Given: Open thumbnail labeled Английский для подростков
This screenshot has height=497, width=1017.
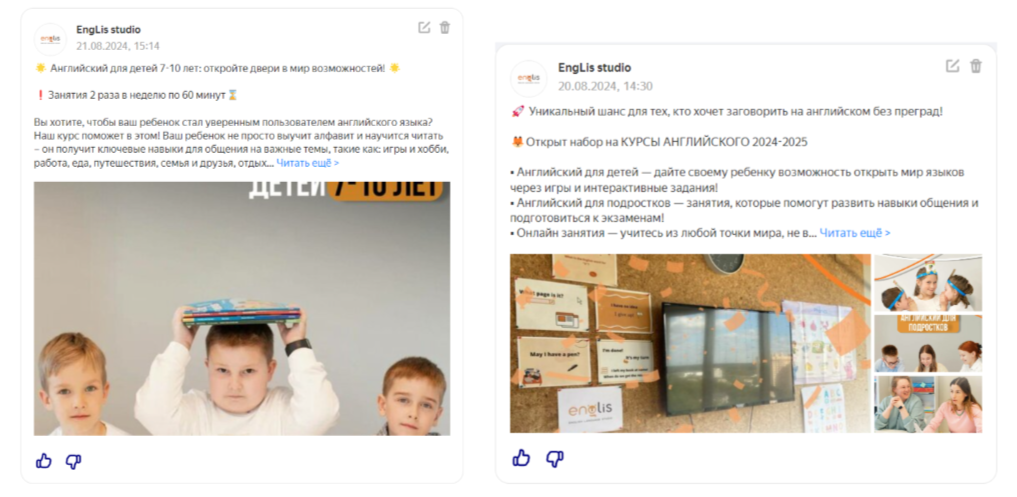Looking at the screenshot, I should coord(928,343).
